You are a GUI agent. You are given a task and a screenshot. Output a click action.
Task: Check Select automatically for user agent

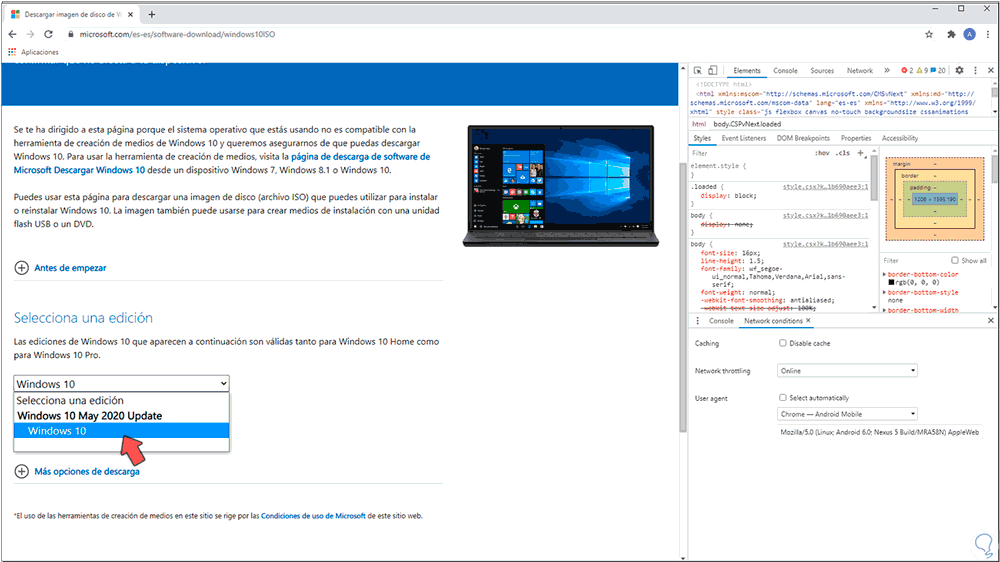pos(783,397)
